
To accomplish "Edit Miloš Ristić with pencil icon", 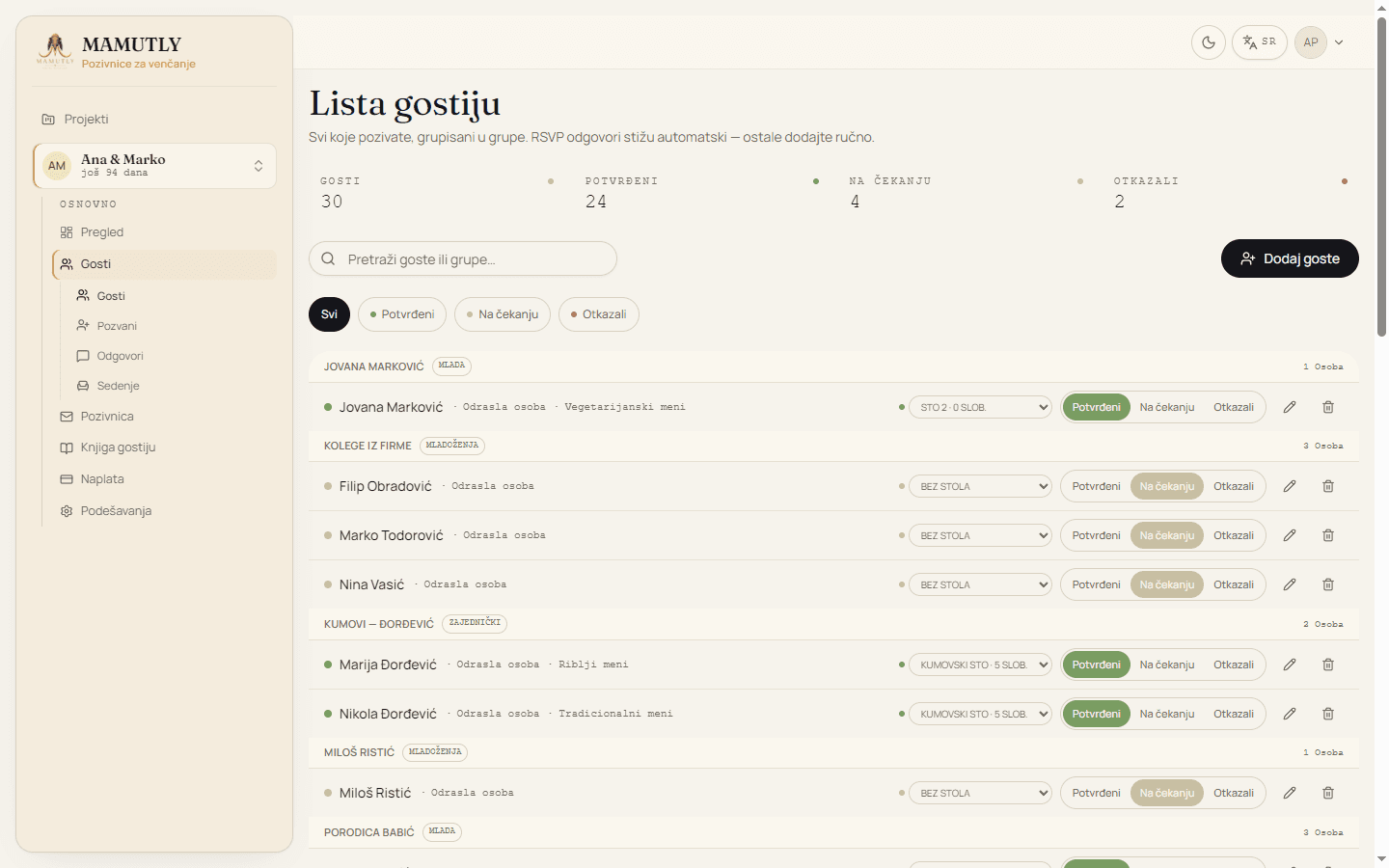I will click(x=1290, y=793).
